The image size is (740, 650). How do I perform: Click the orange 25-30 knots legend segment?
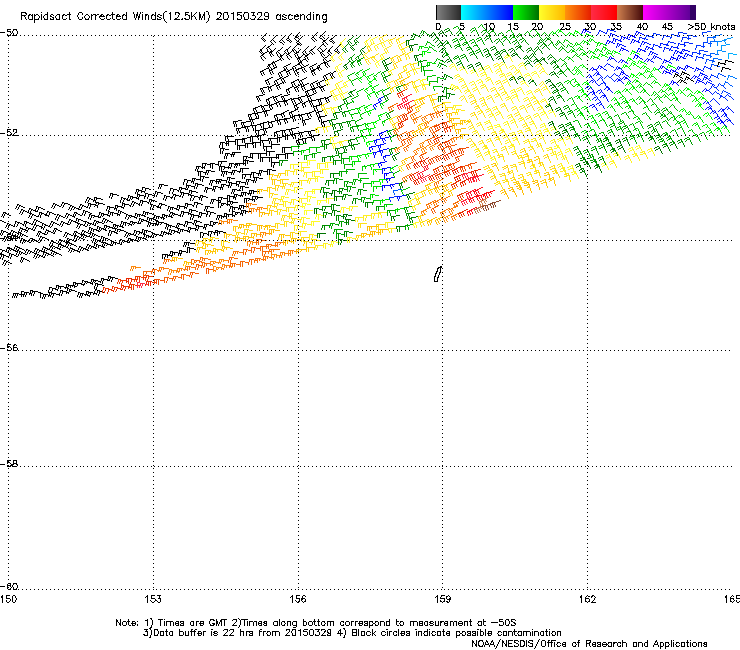[x=578, y=12]
